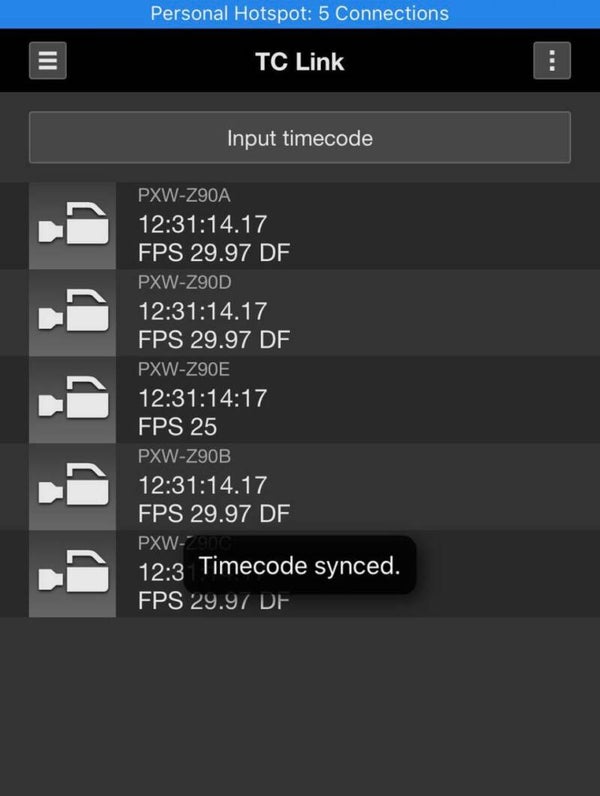The width and height of the screenshot is (600, 796).
Task: Select the PXW-Z90D camera icon
Action: (73, 313)
